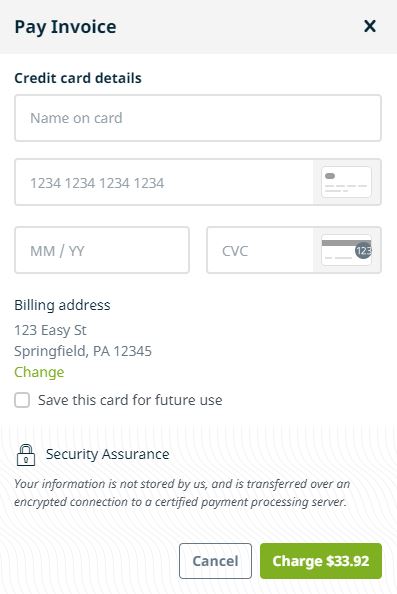
Task: Click the Pay Invoice title
Action: (65, 27)
